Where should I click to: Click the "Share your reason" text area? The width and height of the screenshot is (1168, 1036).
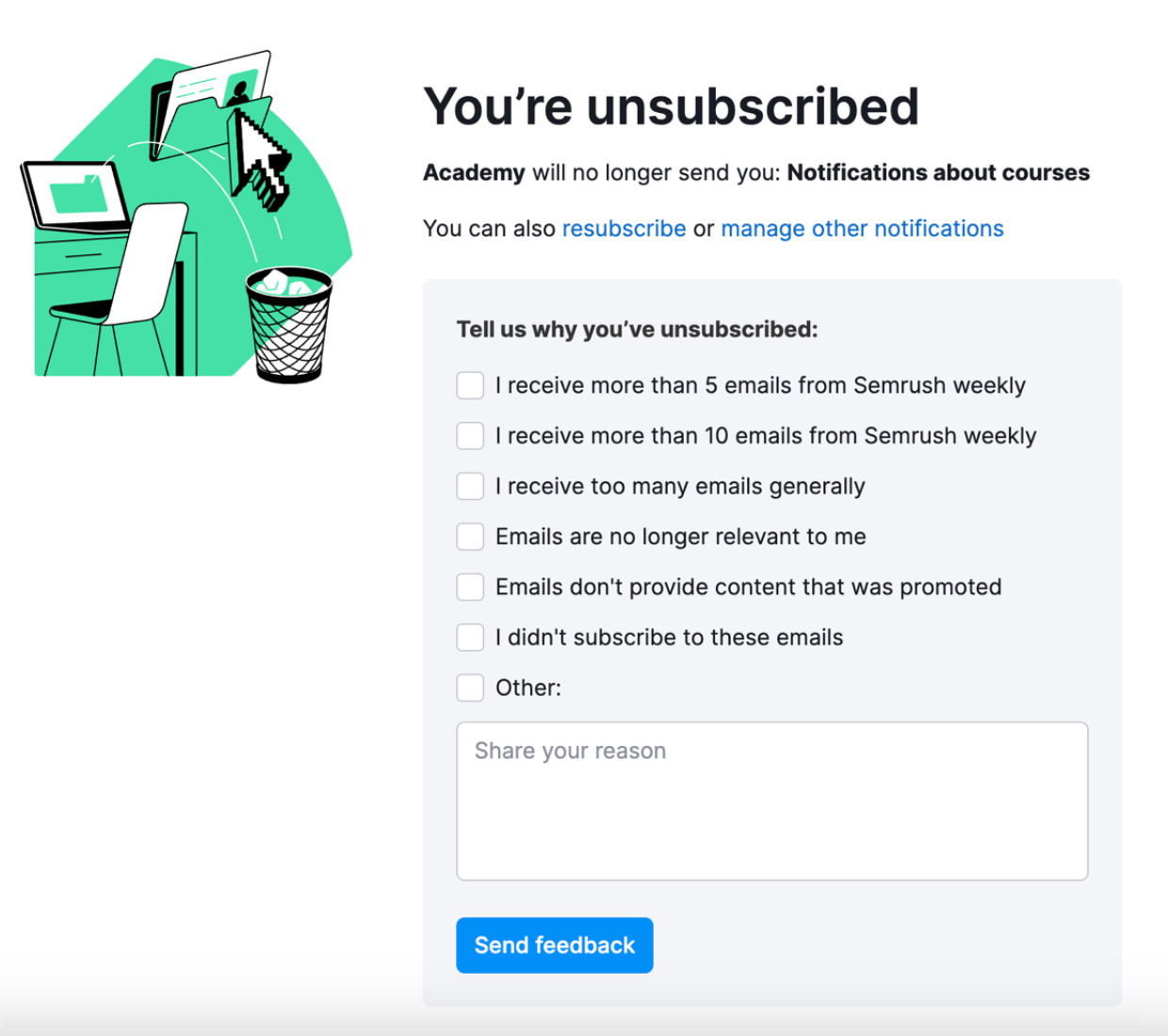pos(772,801)
